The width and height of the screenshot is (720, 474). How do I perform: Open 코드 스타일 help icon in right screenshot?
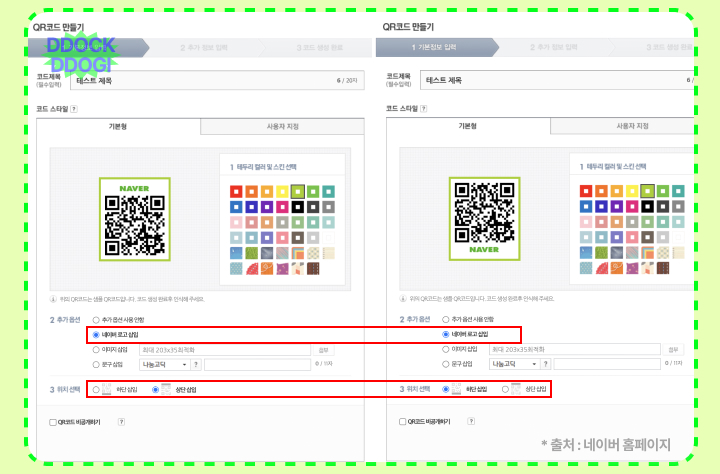423,108
